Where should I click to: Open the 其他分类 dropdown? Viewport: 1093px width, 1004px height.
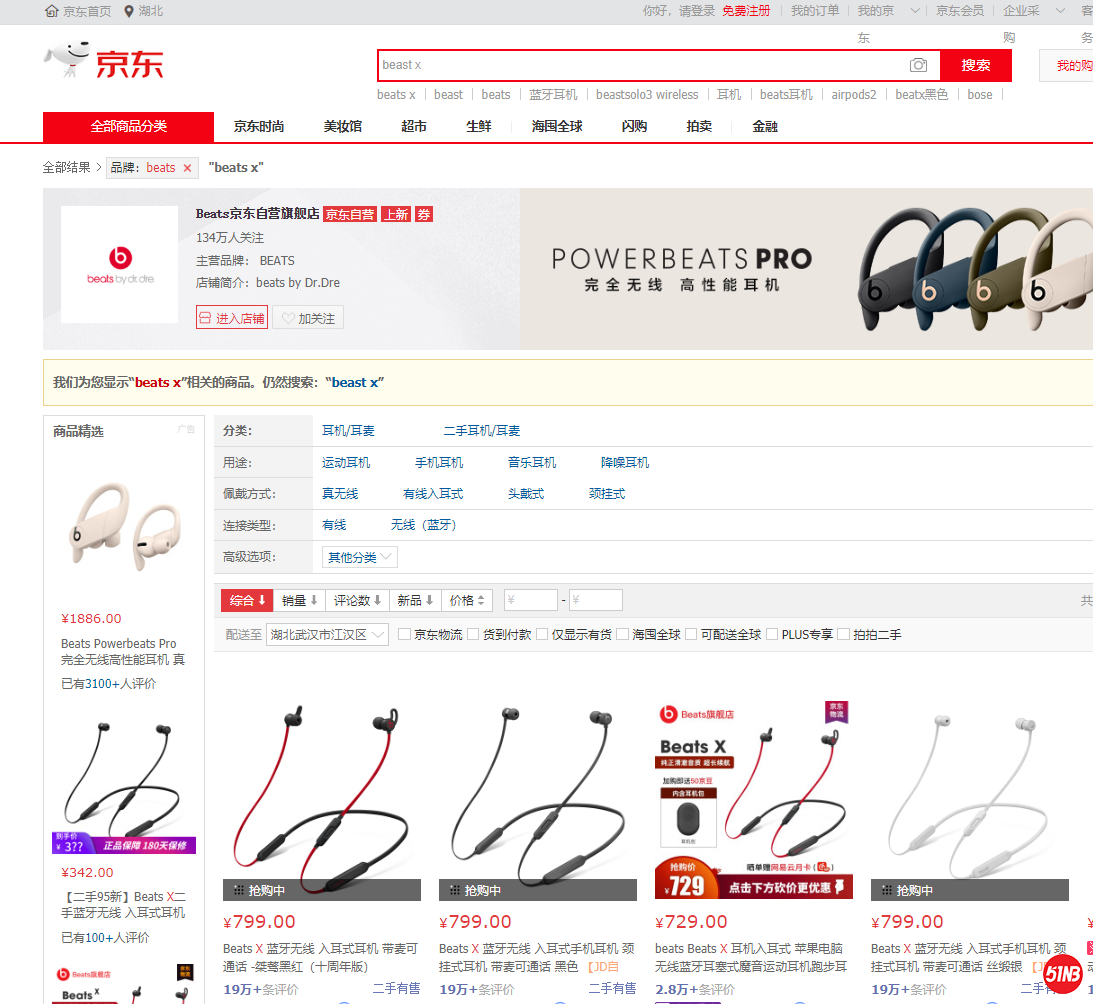(x=360, y=557)
